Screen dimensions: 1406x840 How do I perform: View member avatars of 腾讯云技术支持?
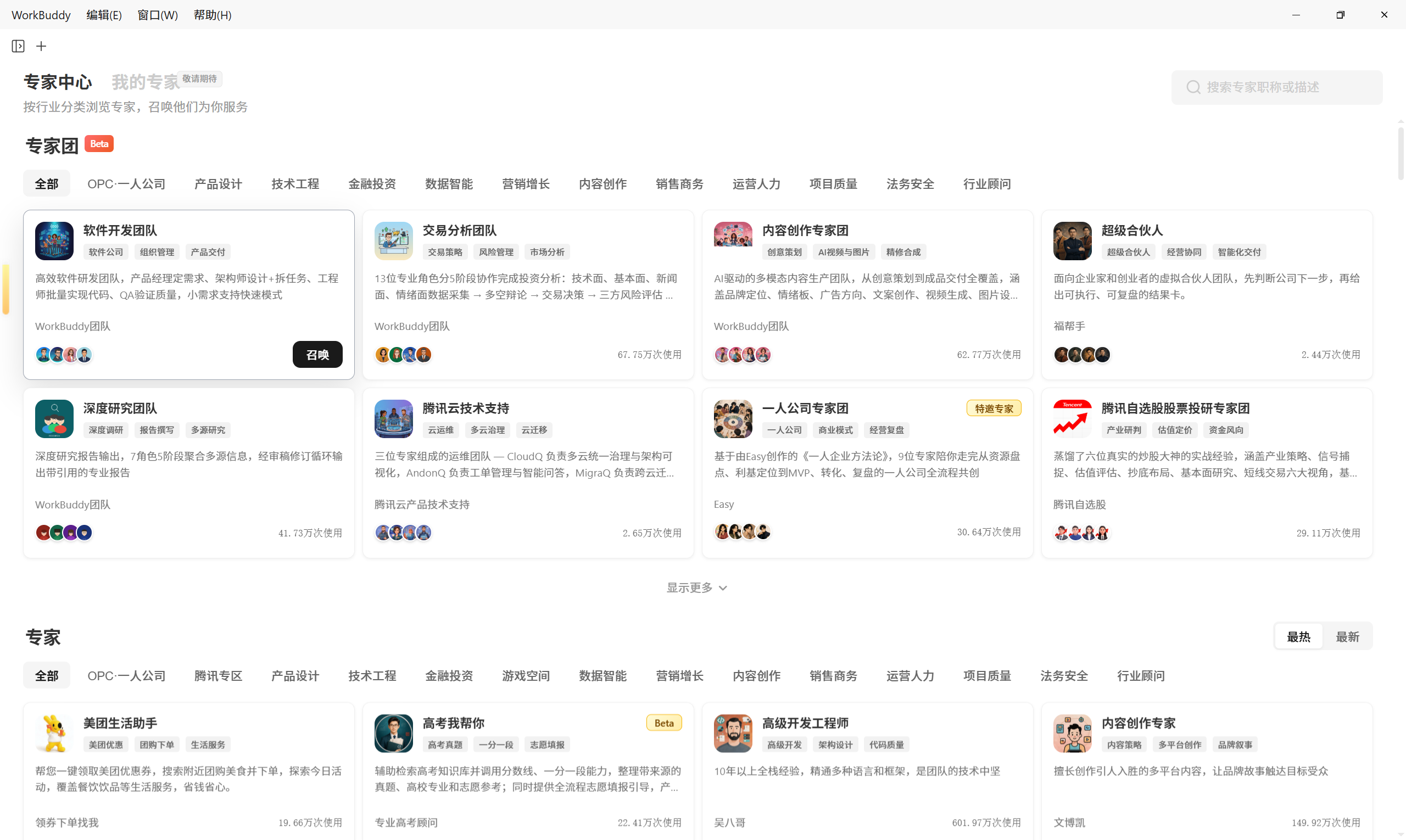point(403,533)
